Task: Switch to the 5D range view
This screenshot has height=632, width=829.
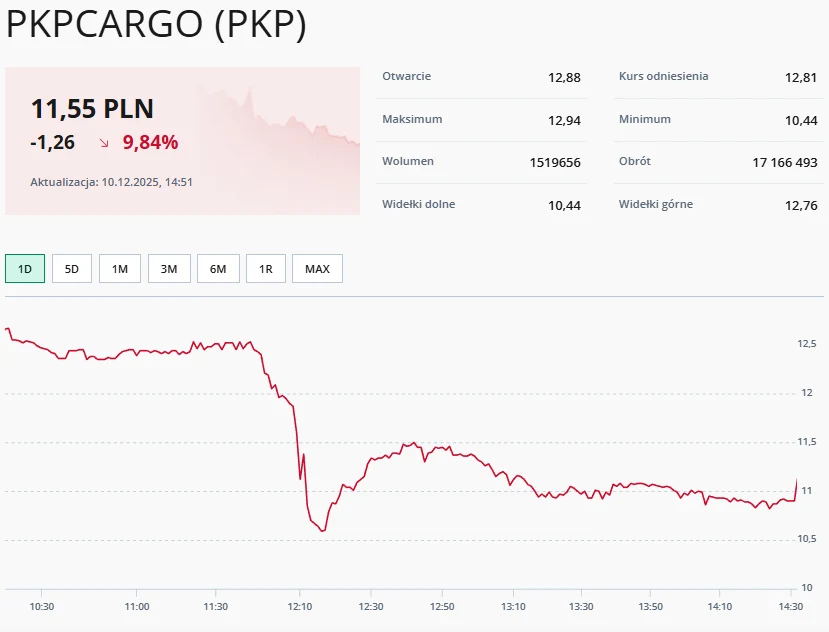Action: coord(71,268)
